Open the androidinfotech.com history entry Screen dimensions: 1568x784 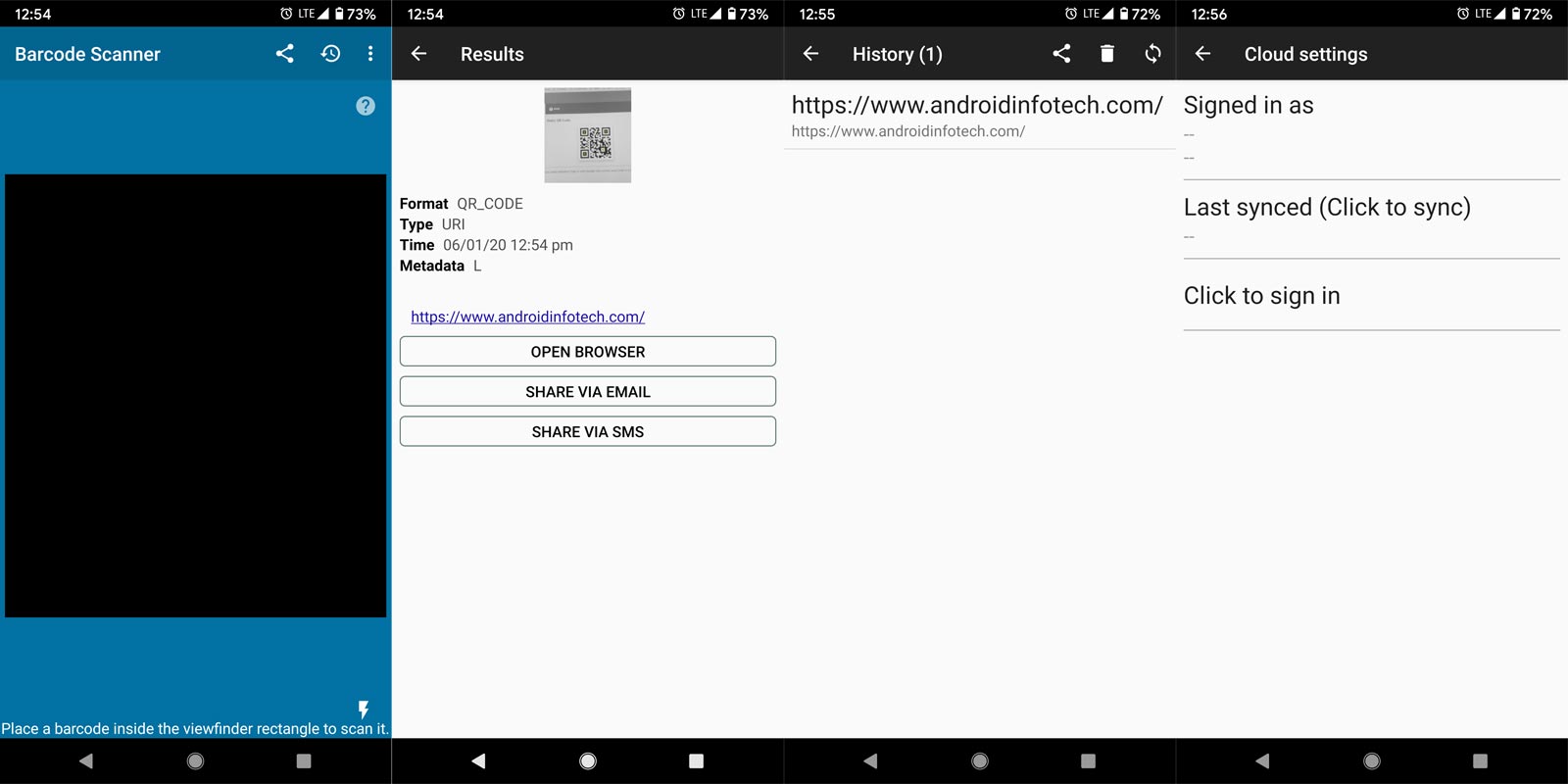(980, 116)
